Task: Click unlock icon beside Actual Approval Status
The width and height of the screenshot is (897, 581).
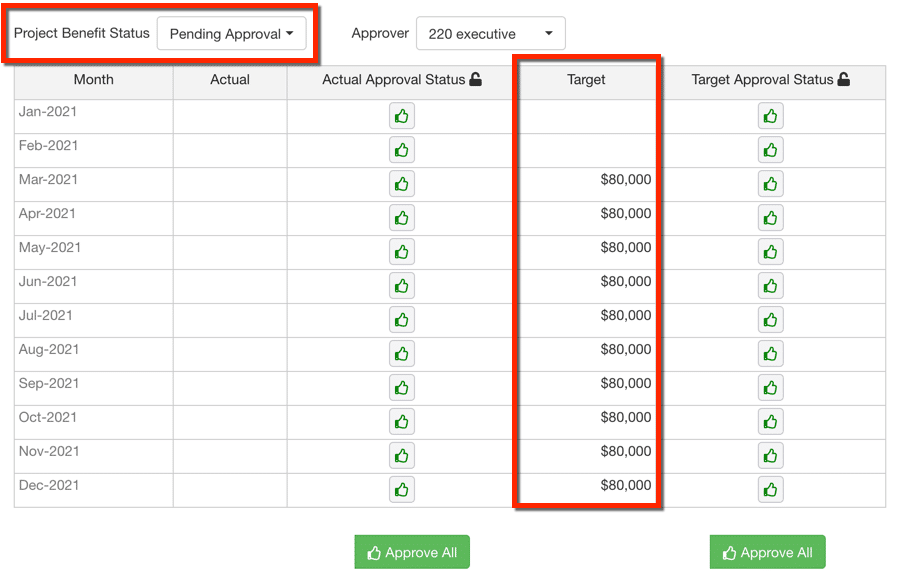Action: 475,79
